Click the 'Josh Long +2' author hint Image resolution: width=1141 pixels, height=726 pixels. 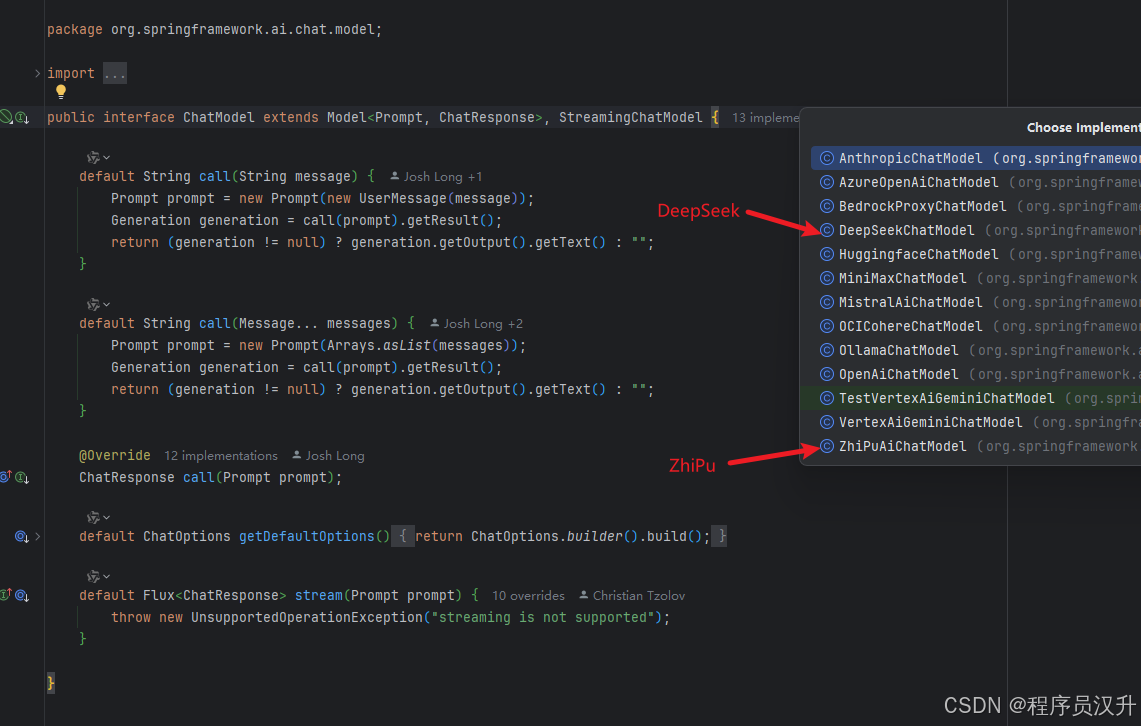477,324
